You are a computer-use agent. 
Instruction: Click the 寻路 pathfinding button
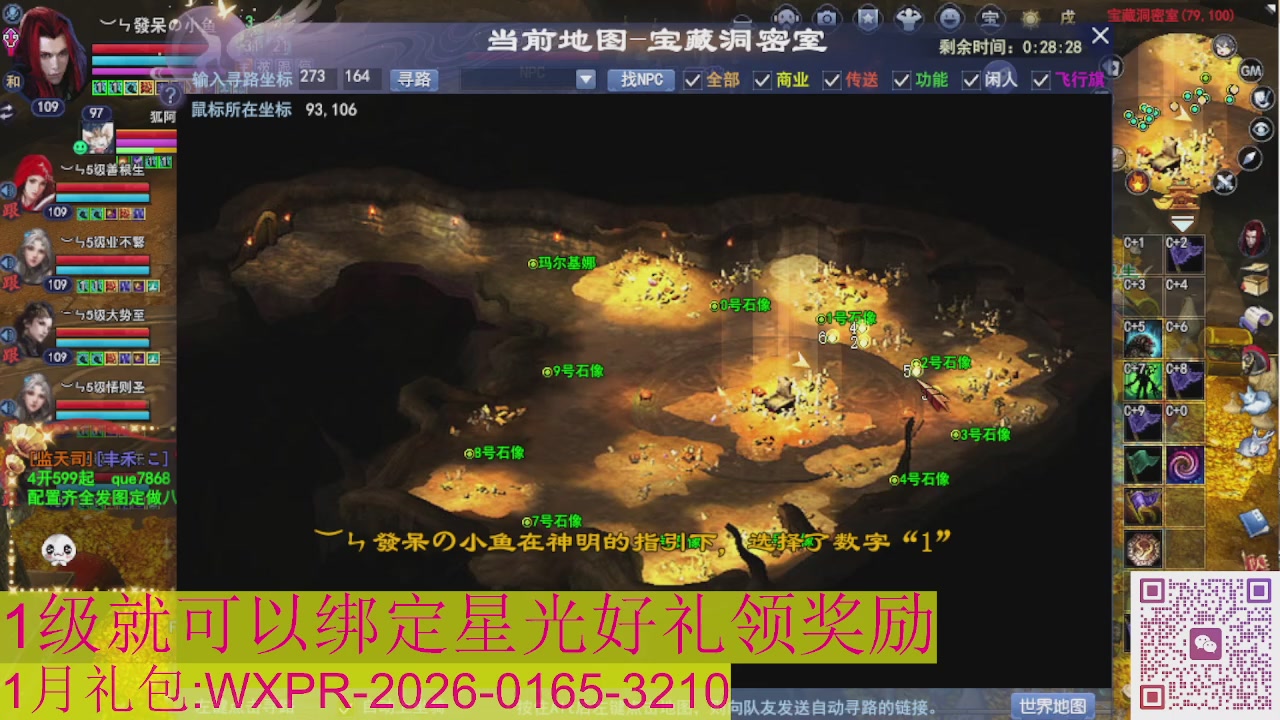(x=413, y=80)
